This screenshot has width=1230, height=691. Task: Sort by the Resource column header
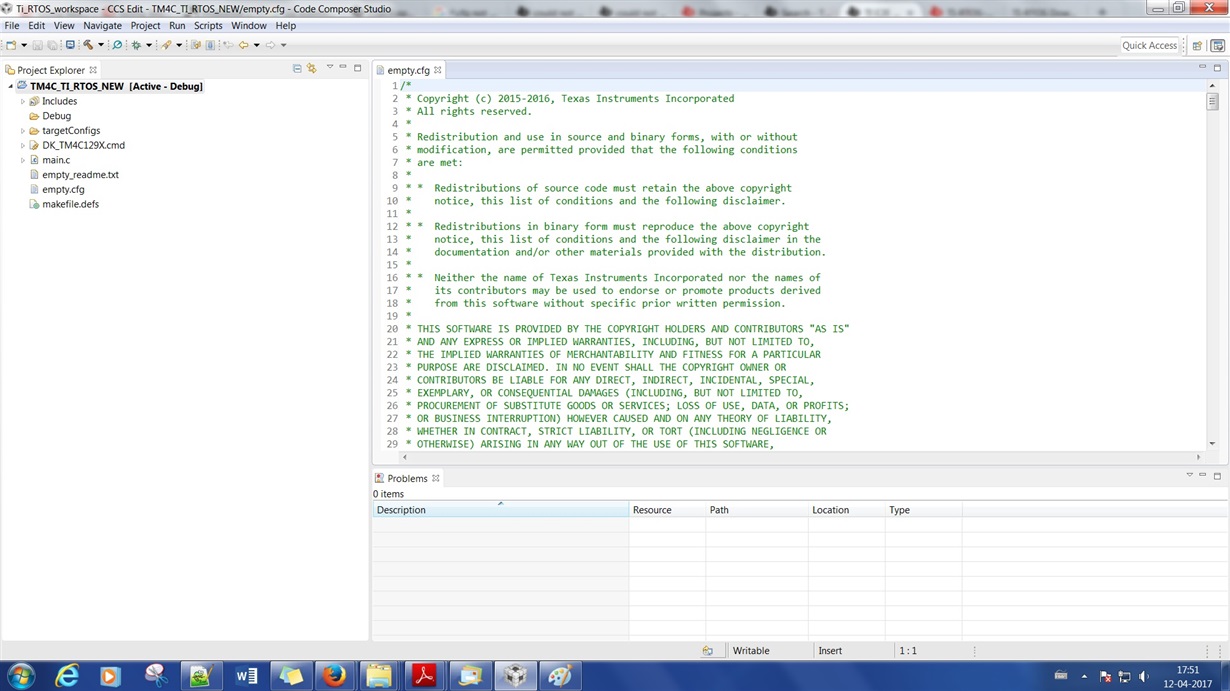(667, 510)
